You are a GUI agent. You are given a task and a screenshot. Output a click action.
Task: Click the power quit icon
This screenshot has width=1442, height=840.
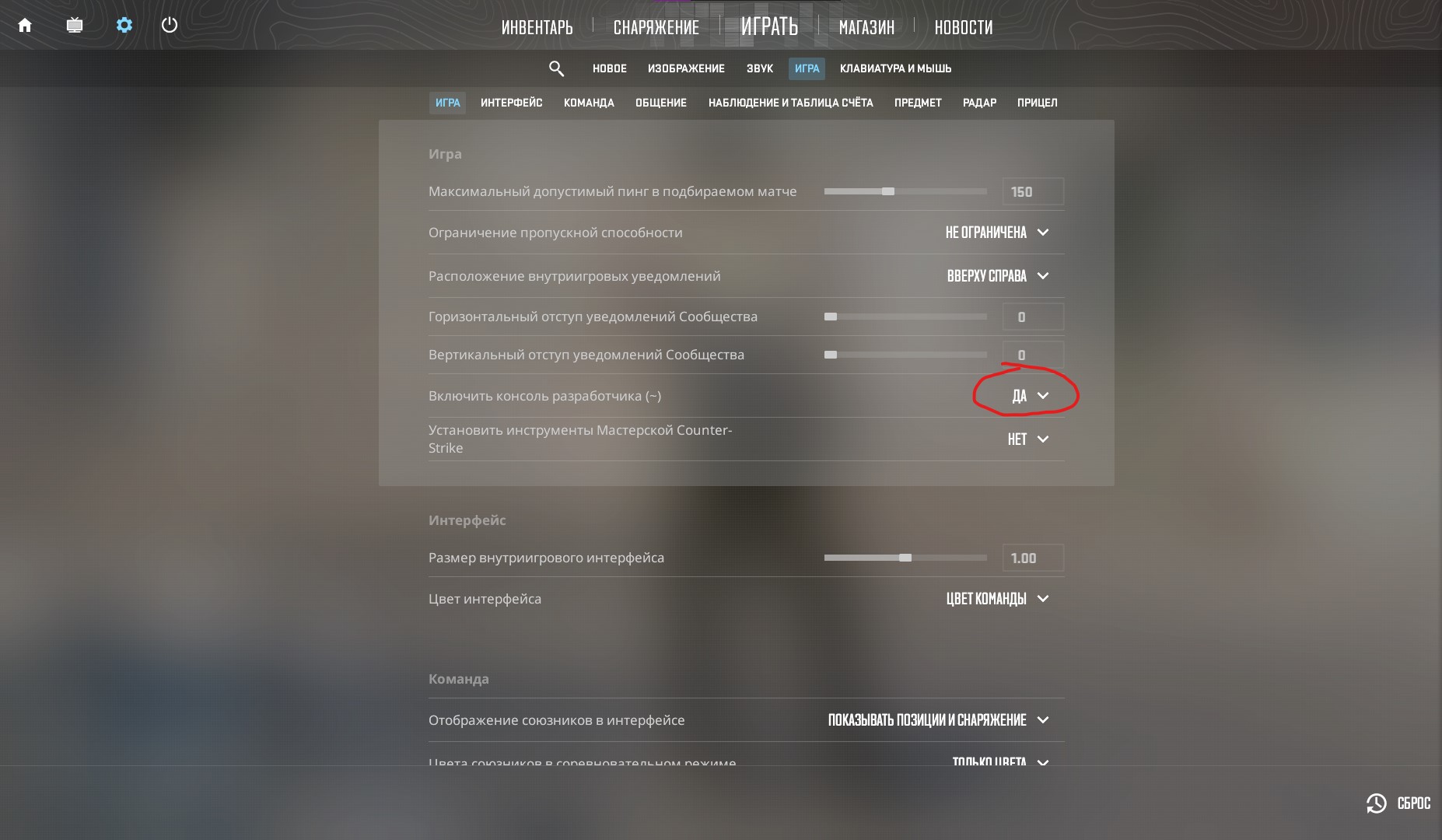point(170,25)
